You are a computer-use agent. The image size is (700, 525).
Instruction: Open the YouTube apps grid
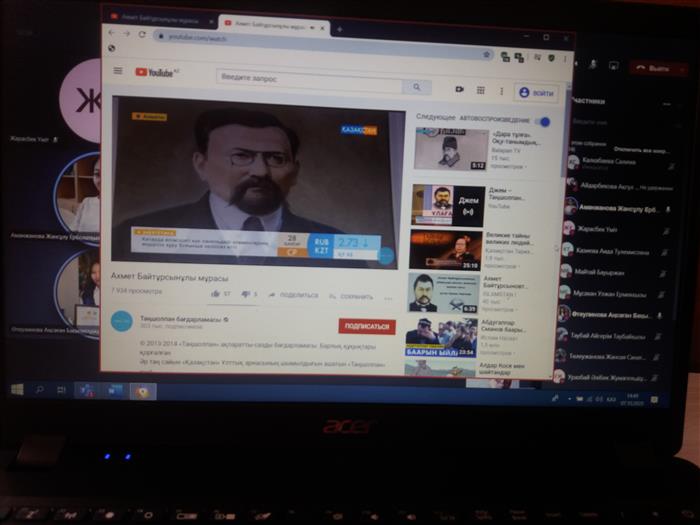coord(480,90)
